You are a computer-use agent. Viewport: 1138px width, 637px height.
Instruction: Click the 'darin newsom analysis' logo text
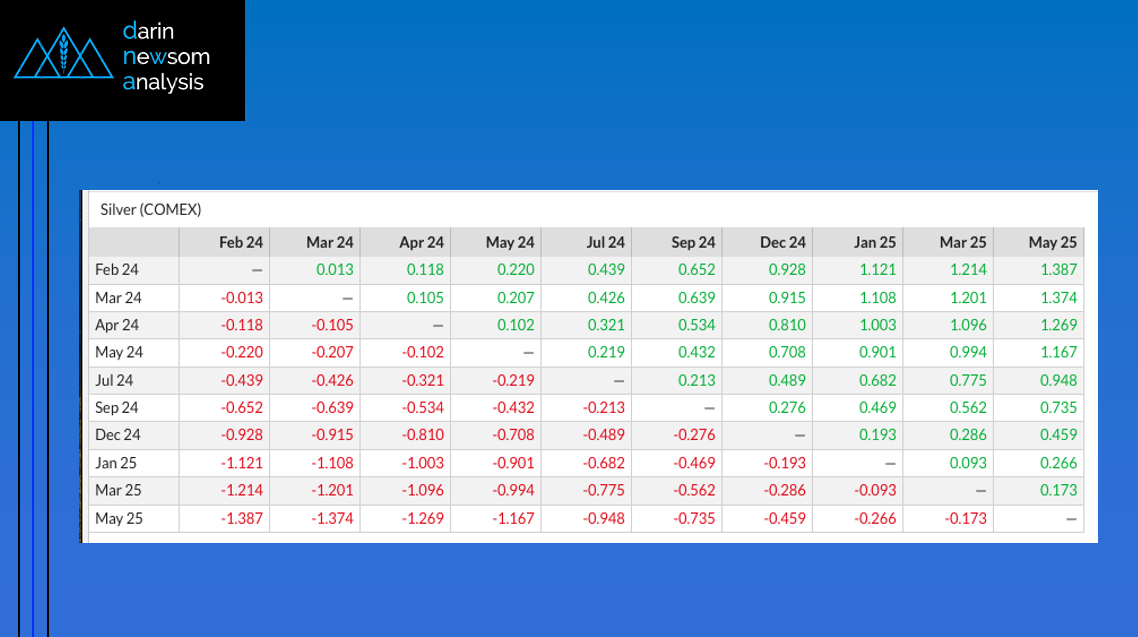tap(165, 58)
